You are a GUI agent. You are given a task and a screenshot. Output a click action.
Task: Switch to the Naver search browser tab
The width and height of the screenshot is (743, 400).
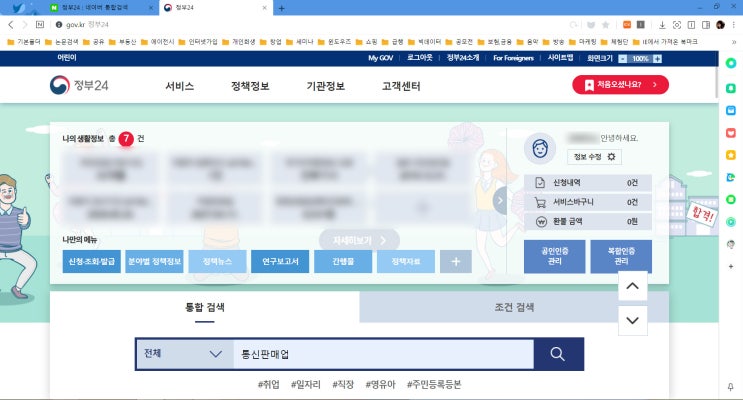click(x=102, y=8)
